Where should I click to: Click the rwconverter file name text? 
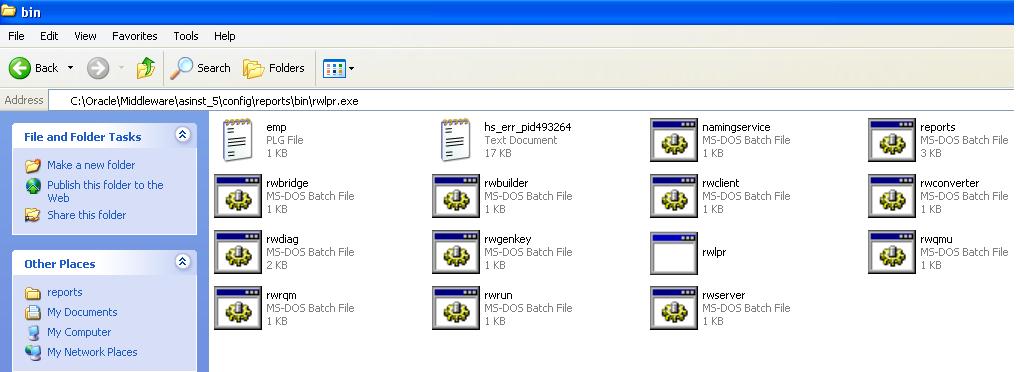click(949, 183)
